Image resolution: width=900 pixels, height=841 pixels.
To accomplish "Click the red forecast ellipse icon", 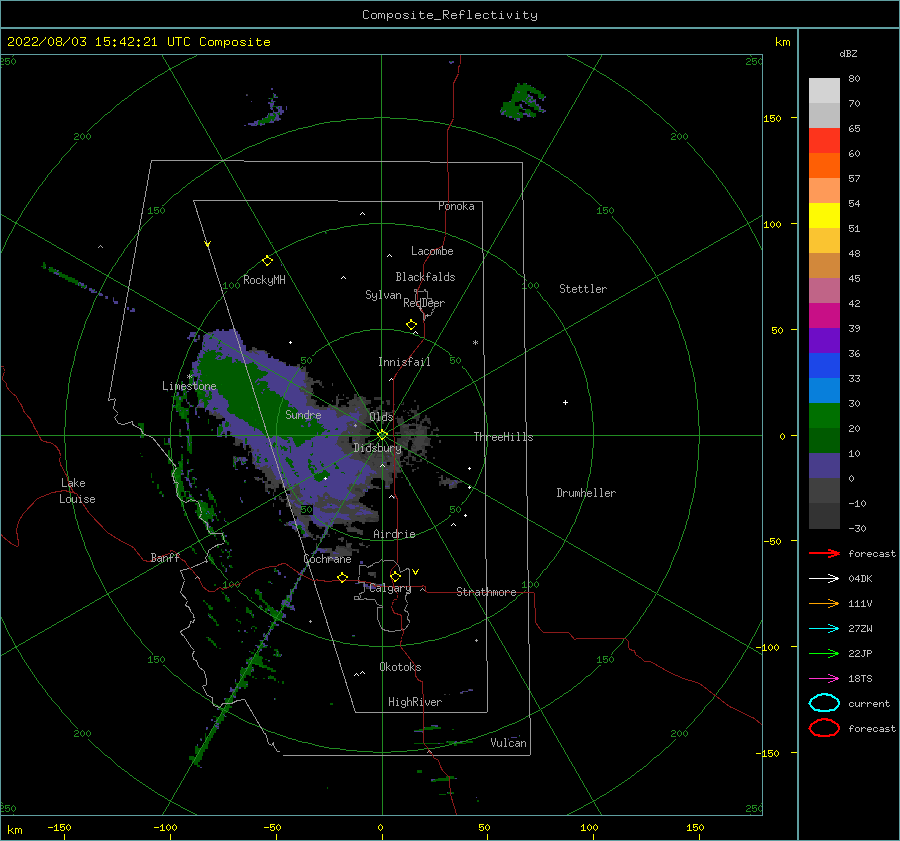I will coord(824,728).
